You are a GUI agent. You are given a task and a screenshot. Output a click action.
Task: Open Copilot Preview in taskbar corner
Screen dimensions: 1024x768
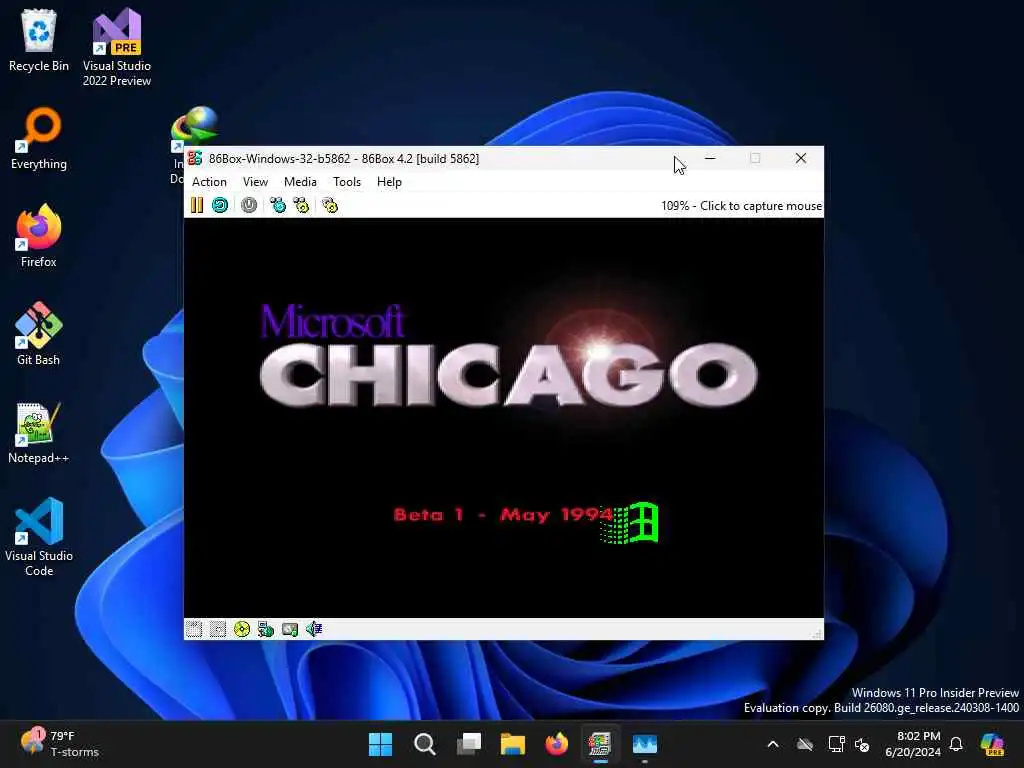(x=993, y=744)
